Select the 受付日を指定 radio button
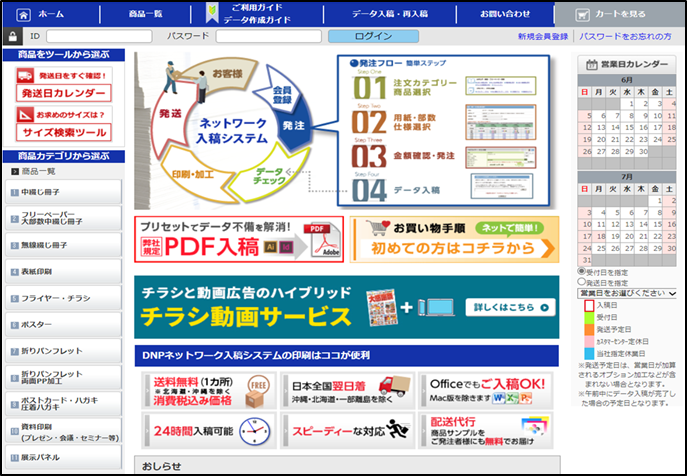687x476 pixels. pyautogui.click(x=582, y=271)
